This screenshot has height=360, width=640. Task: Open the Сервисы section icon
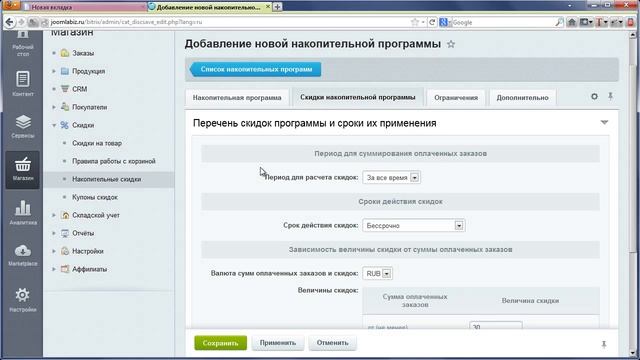pos(23,126)
